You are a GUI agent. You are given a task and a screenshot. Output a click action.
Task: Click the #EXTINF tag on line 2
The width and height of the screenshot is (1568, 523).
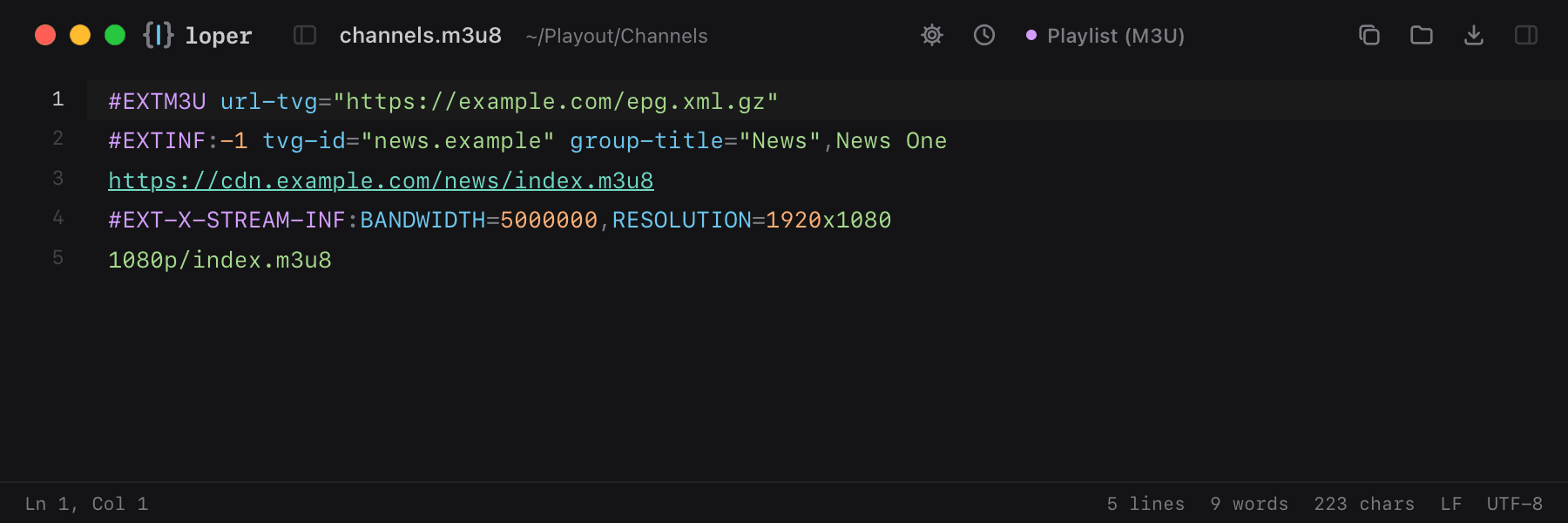click(157, 141)
